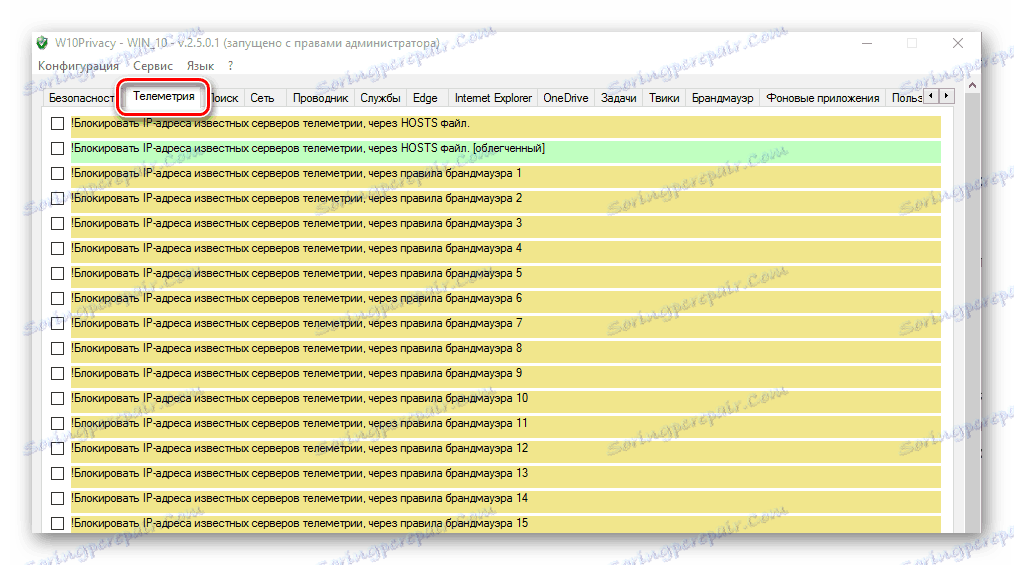This screenshot has height=565, width=1014.
Task: Click the text of the green HOSTS [облегченный] row
Action: click(308, 148)
